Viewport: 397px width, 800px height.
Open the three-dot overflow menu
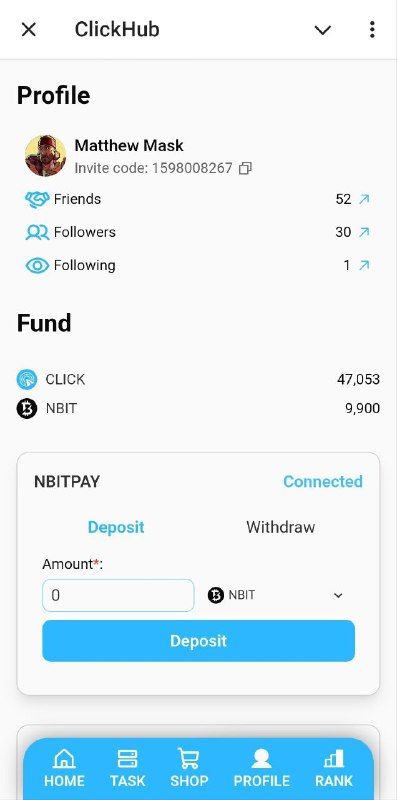372,30
